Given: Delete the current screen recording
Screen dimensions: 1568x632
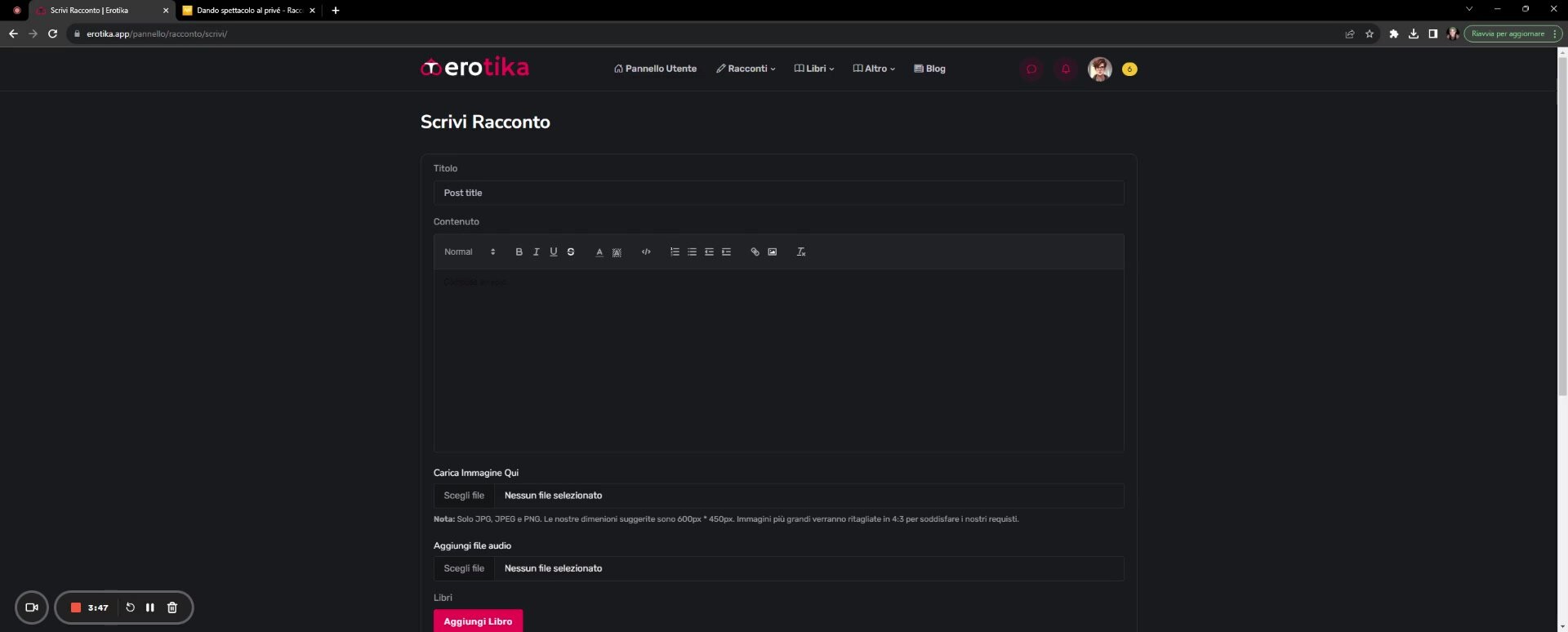Looking at the screenshot, I should pos(172,608).
